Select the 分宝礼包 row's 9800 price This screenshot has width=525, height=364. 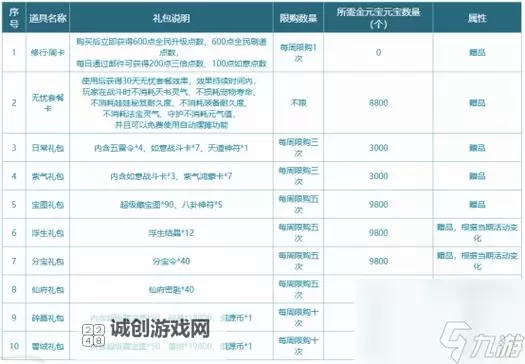(378, 261)
